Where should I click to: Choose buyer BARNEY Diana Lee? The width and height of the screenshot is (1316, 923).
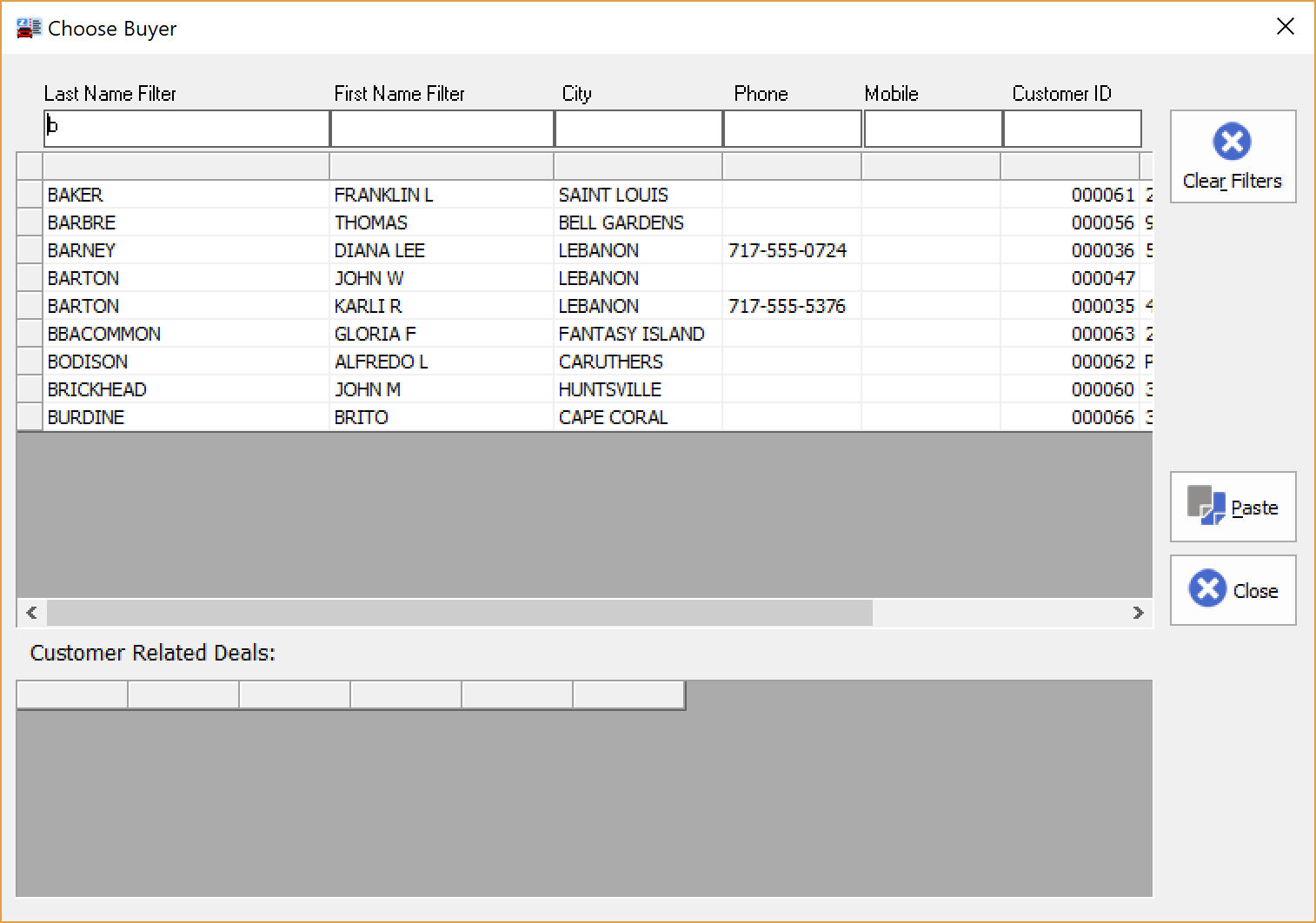(186, 250)
